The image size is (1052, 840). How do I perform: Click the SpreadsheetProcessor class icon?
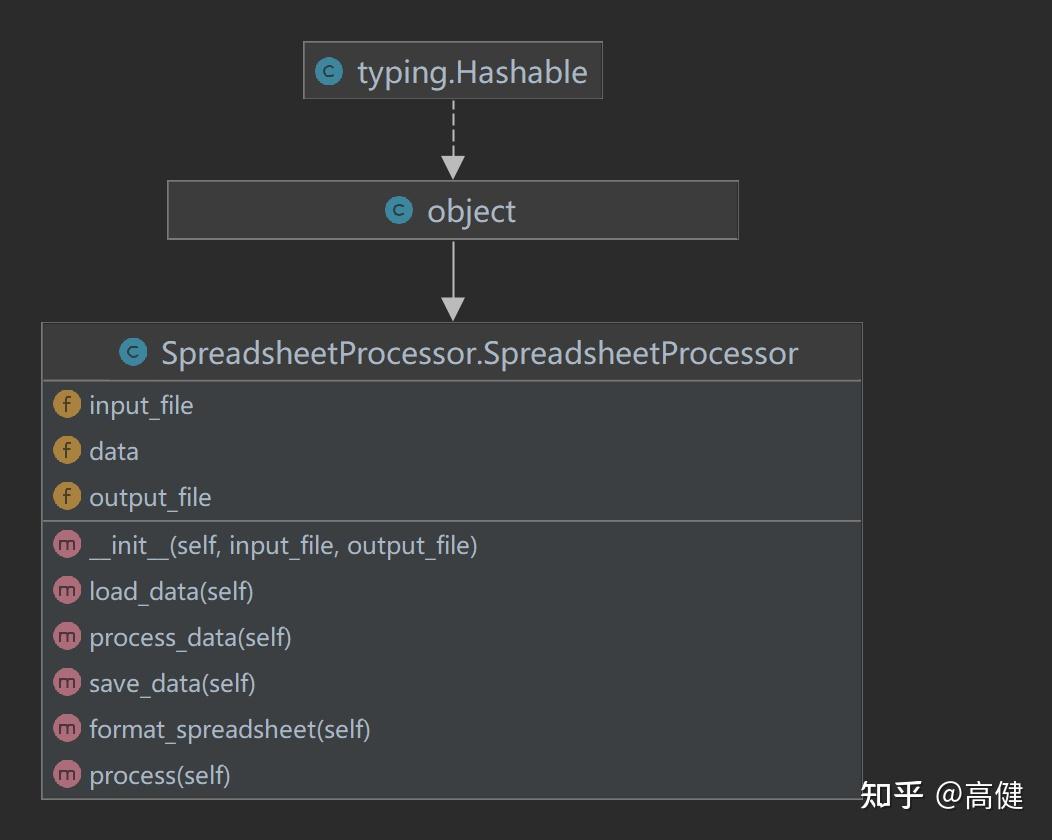133,352
